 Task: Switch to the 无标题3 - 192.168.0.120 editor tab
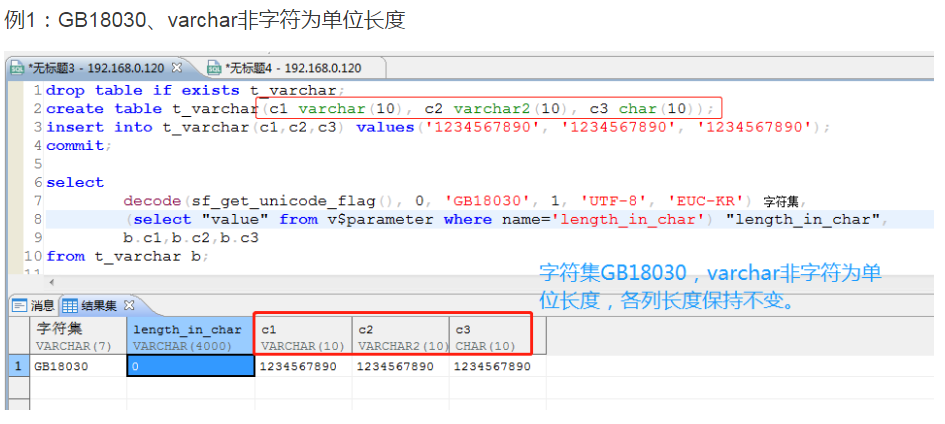(96, 68)
